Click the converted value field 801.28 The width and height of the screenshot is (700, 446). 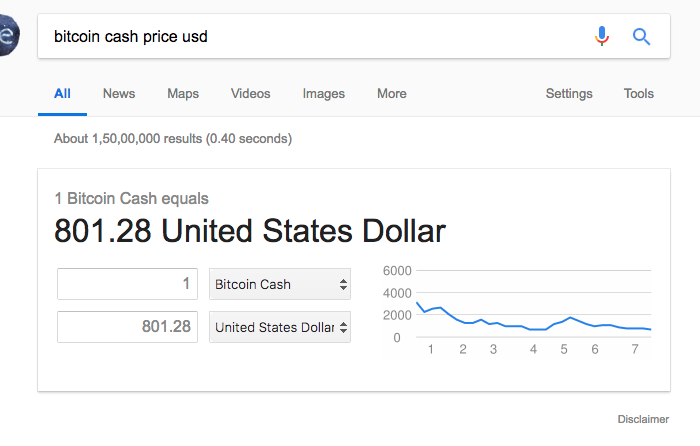pos(127,327)
